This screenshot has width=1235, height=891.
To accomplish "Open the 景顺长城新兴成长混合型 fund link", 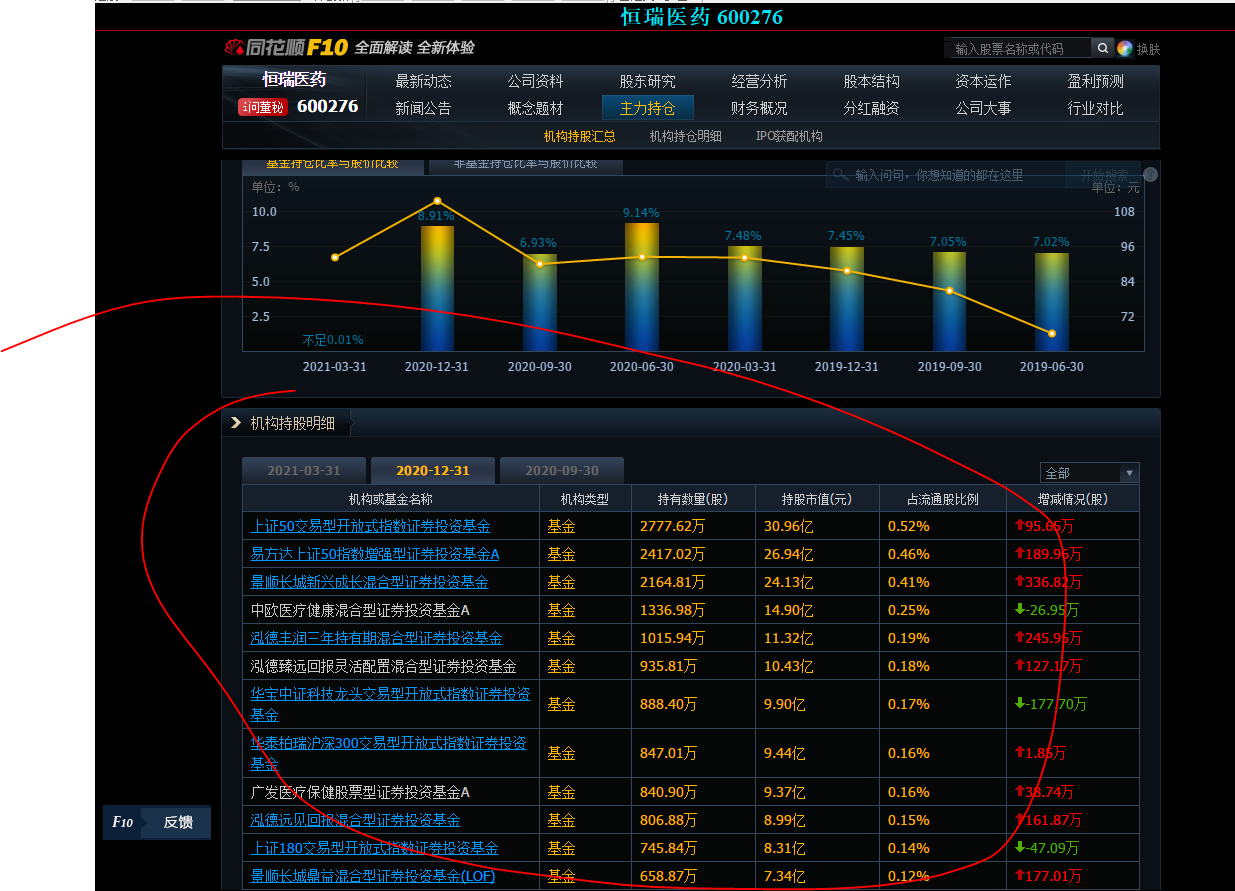I will 370,582.
